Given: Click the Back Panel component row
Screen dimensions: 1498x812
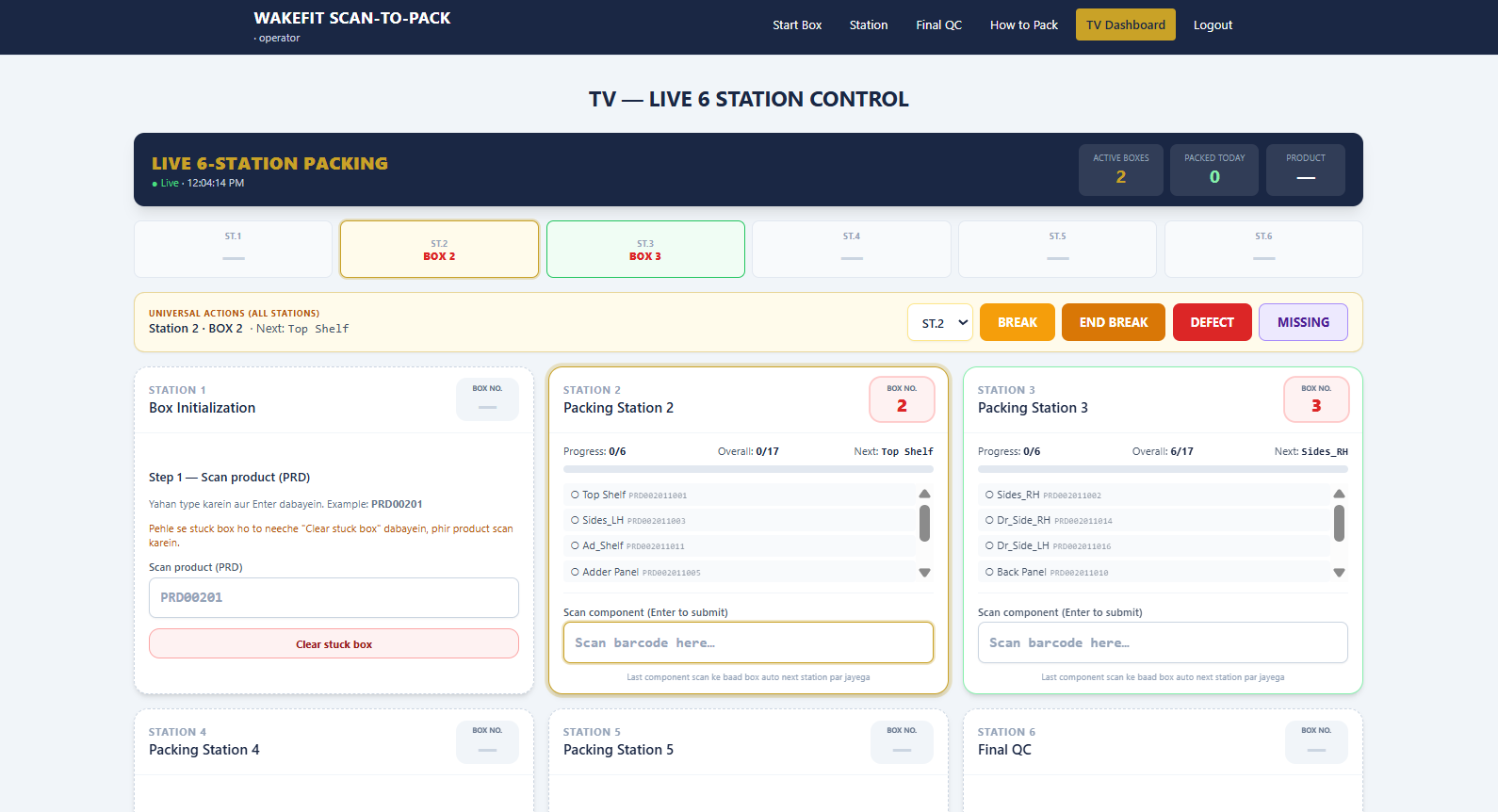Looking at the screenshot, I should [x=1154, y=572].
